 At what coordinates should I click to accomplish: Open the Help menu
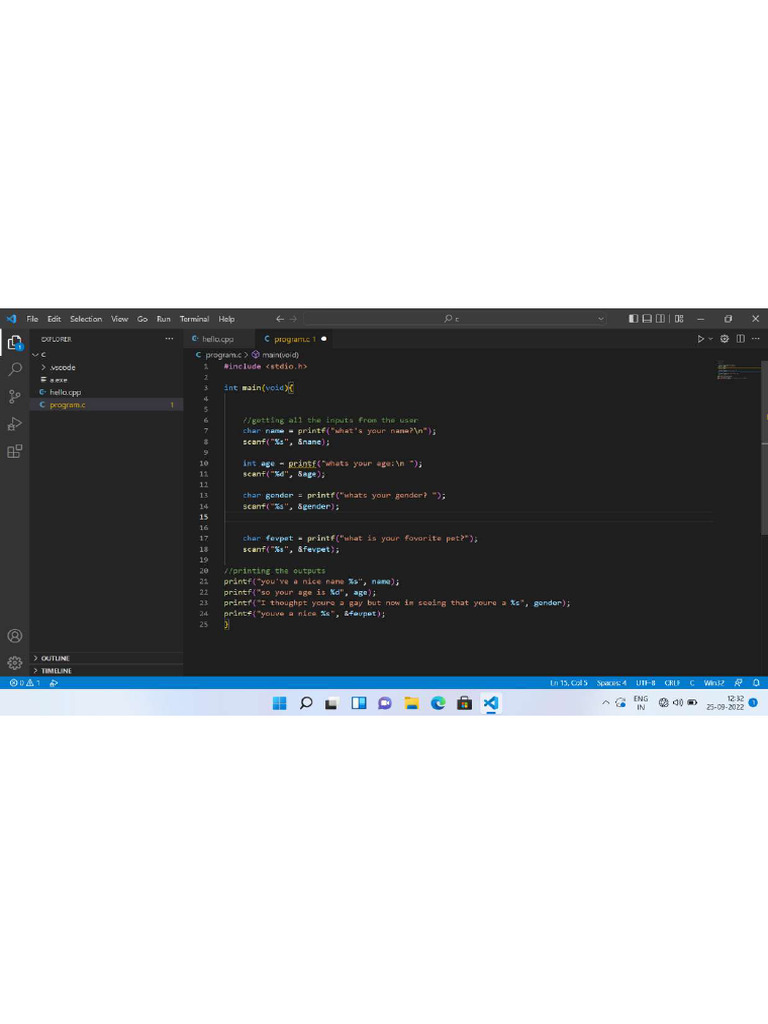coord(227,319)
